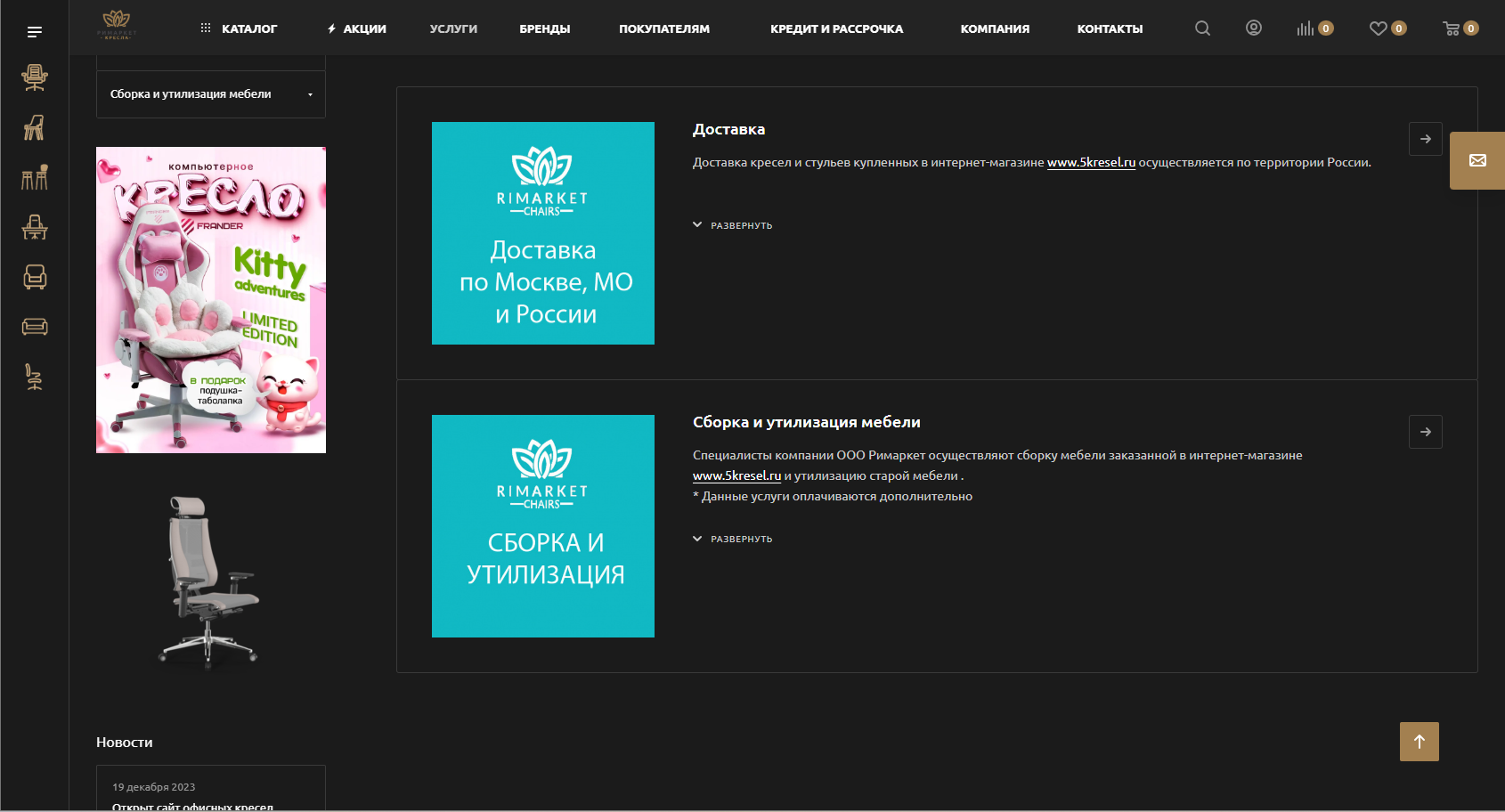Click the scroll-to-top arrow button
Viewport: 1505px width, 812px height.
[1420, 742]
